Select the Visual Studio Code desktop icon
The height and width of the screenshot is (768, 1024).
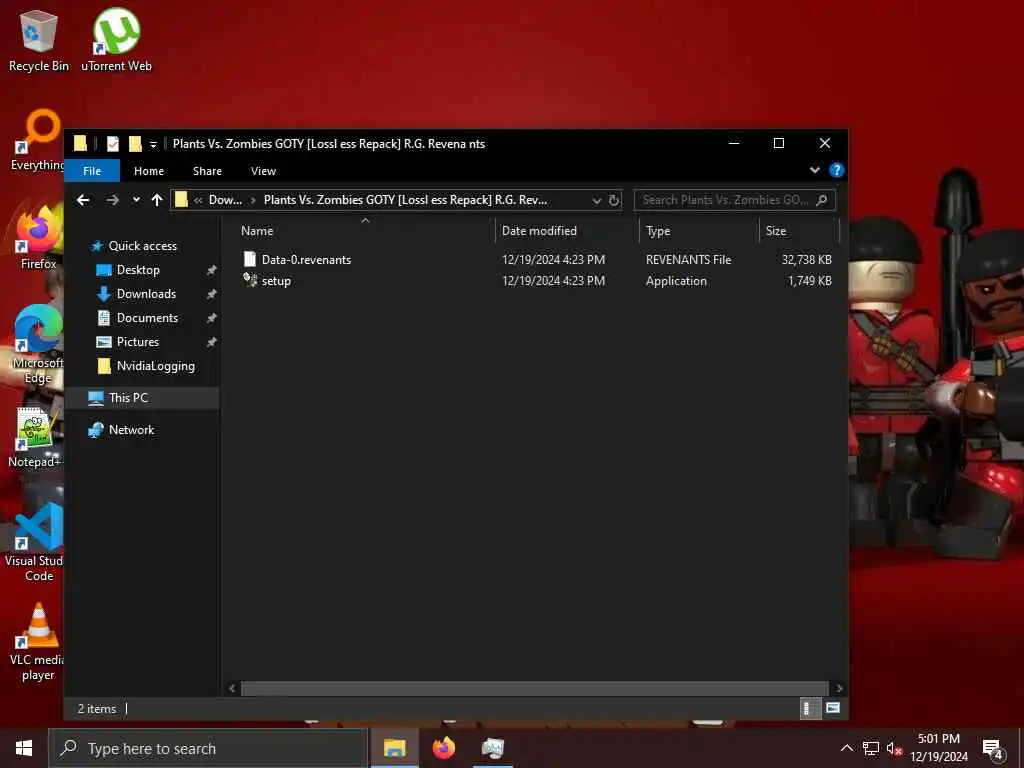coord(35,542)
